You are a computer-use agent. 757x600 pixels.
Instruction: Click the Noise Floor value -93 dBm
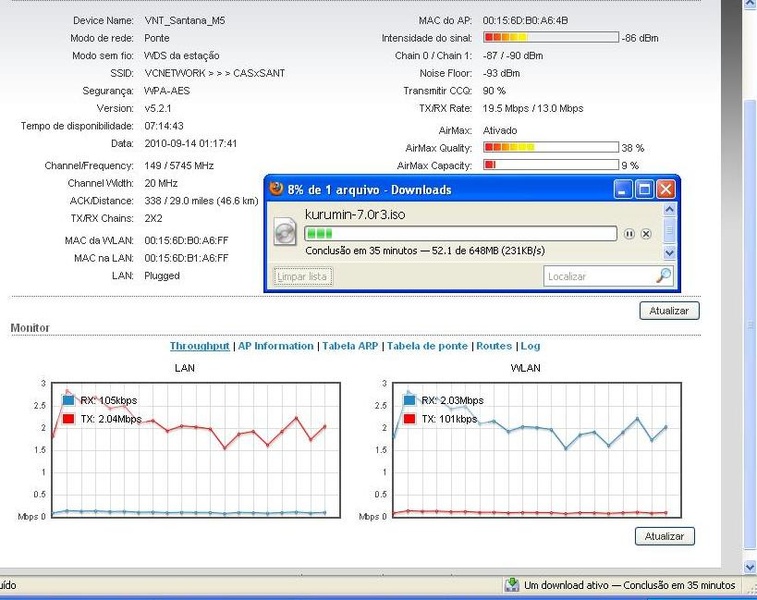pyautogui.click(x=502, y=73)
